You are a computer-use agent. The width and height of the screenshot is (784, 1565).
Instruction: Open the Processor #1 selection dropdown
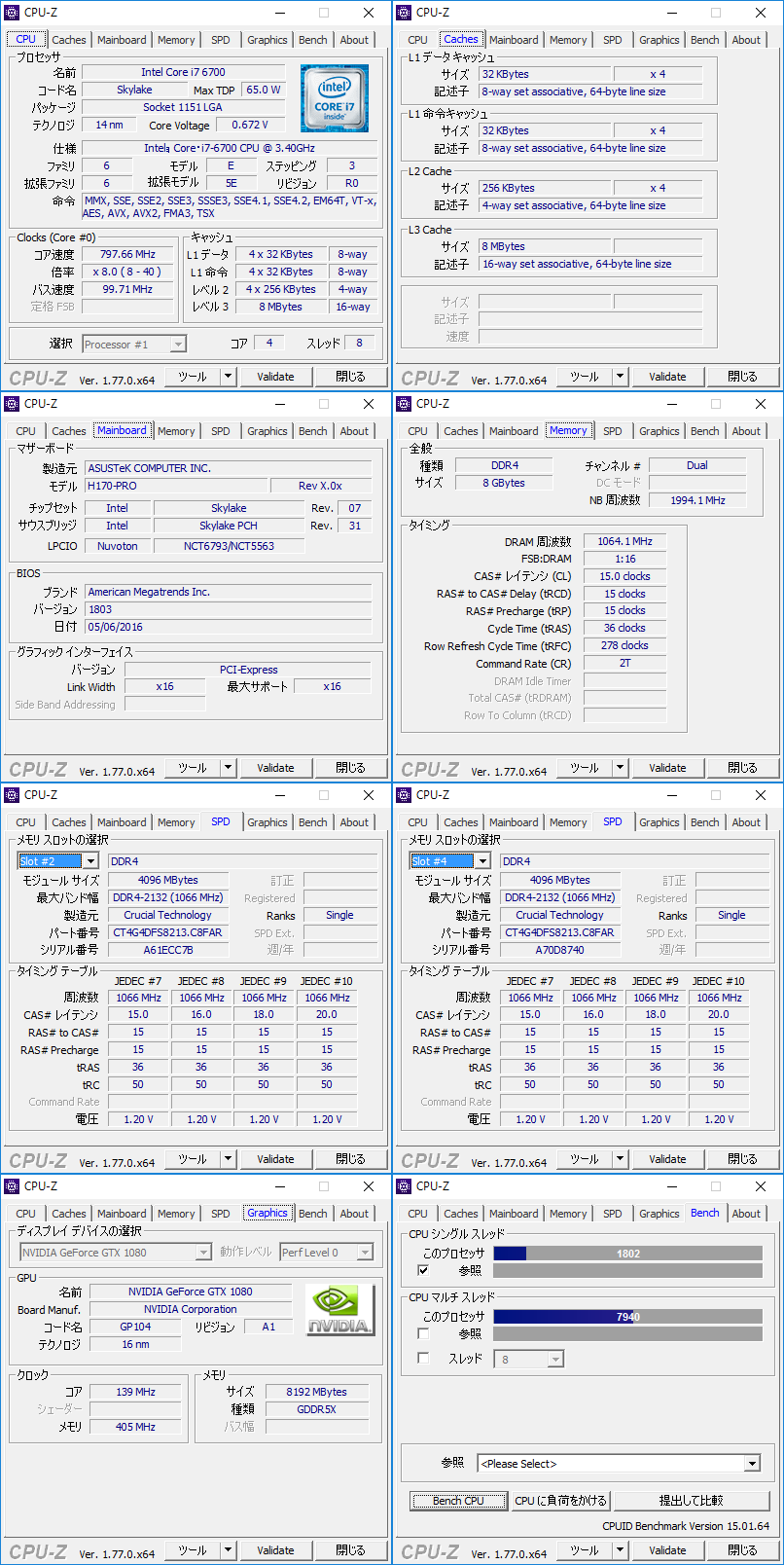178,344
